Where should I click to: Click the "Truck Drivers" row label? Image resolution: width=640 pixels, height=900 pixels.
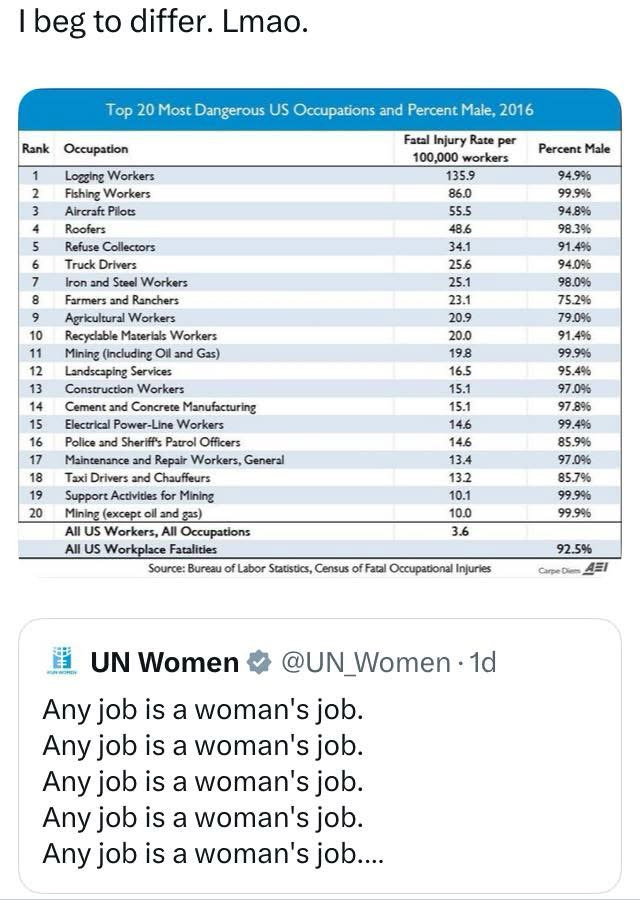(x=101, y=264)
